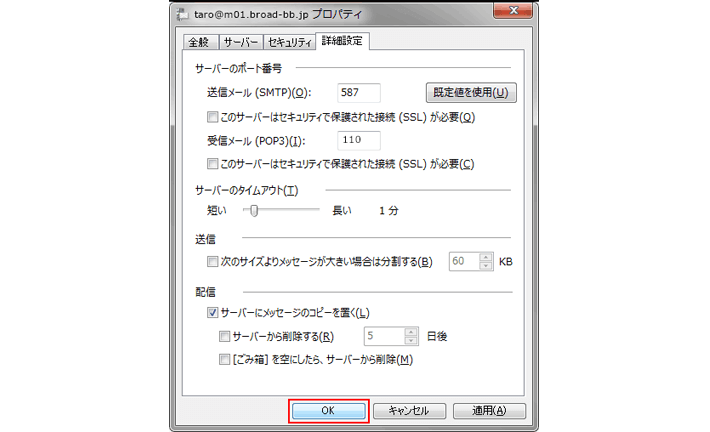The image size is (710, 432).
Task: Click the server timeout slider handle
Action: point(255,210)
